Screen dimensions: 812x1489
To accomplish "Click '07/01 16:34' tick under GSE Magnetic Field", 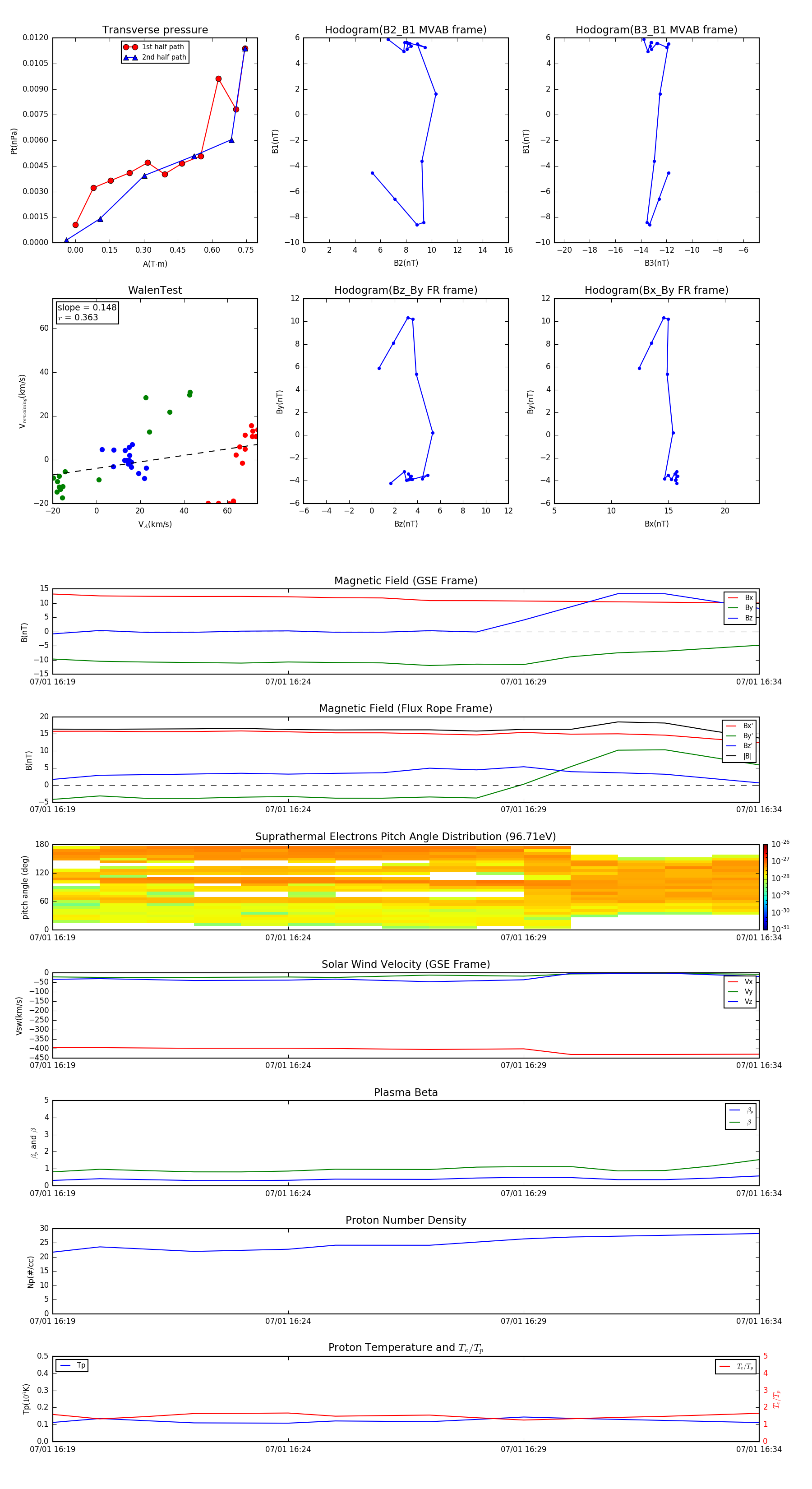I will (759, 682).
